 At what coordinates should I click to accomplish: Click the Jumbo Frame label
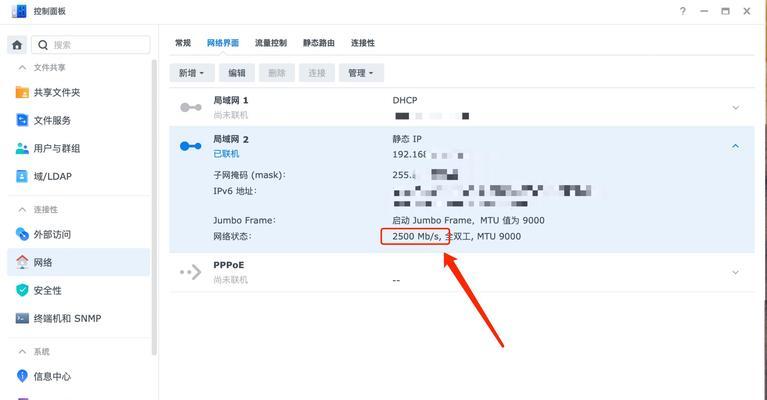[x=244, y=220]
